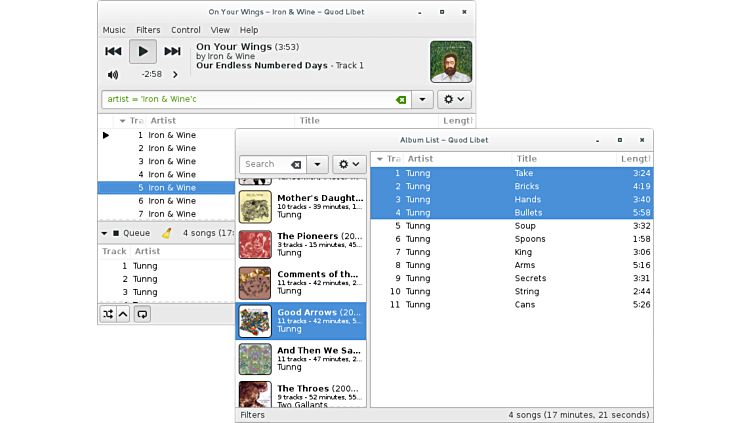
Task: Click the seek position arrow
Action: tap(175, 74)
